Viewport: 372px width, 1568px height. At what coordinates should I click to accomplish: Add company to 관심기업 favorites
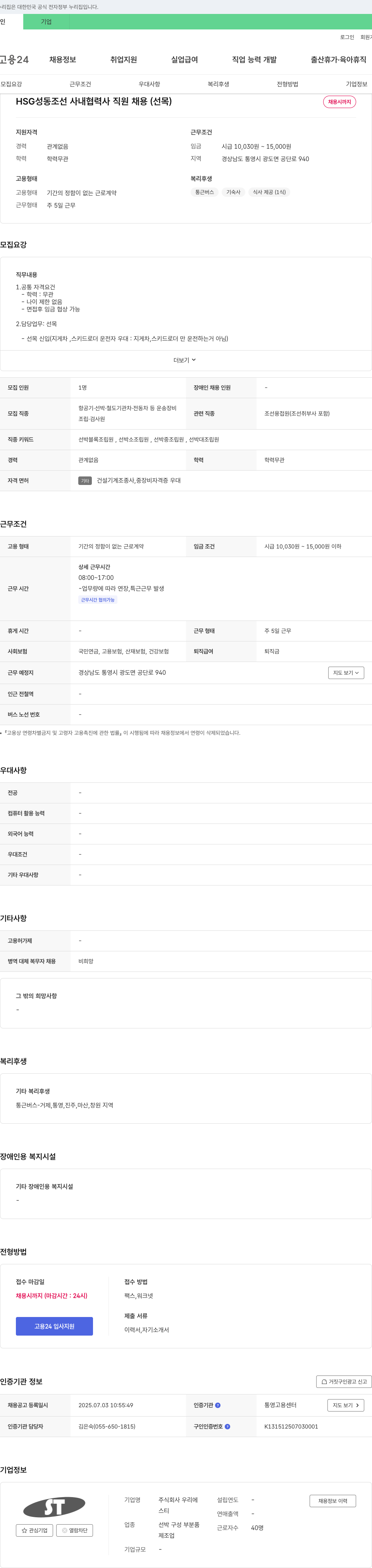tap(35, 1530)
